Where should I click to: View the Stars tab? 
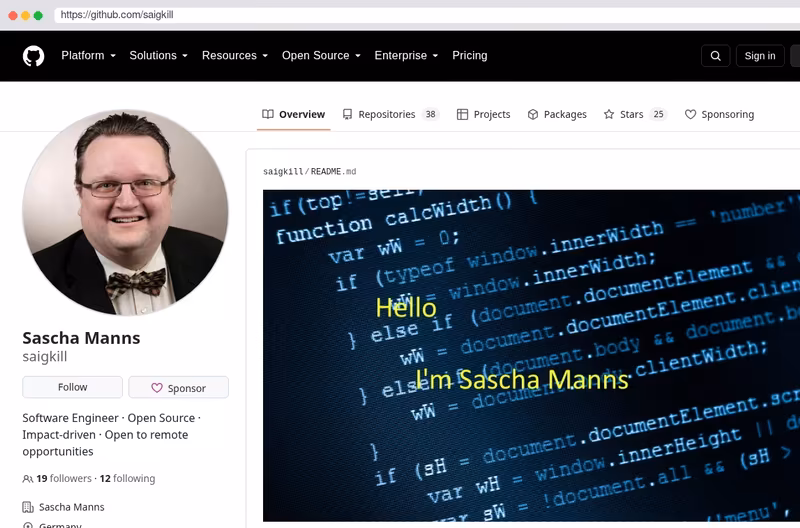click(x=635, y=114)
